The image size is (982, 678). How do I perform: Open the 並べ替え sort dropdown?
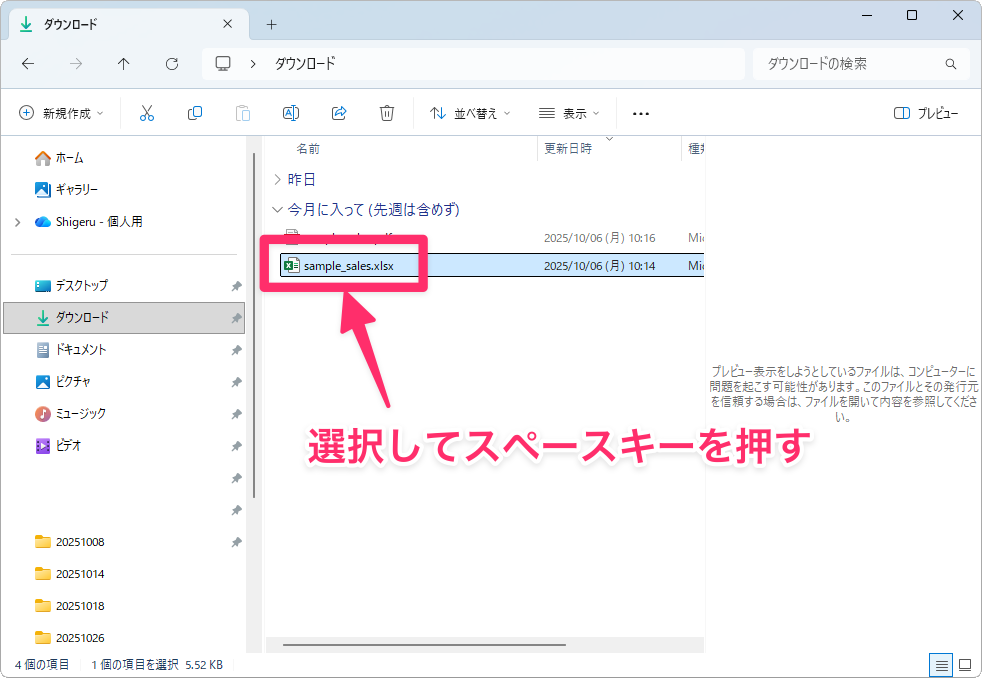(x=470, y=114)
